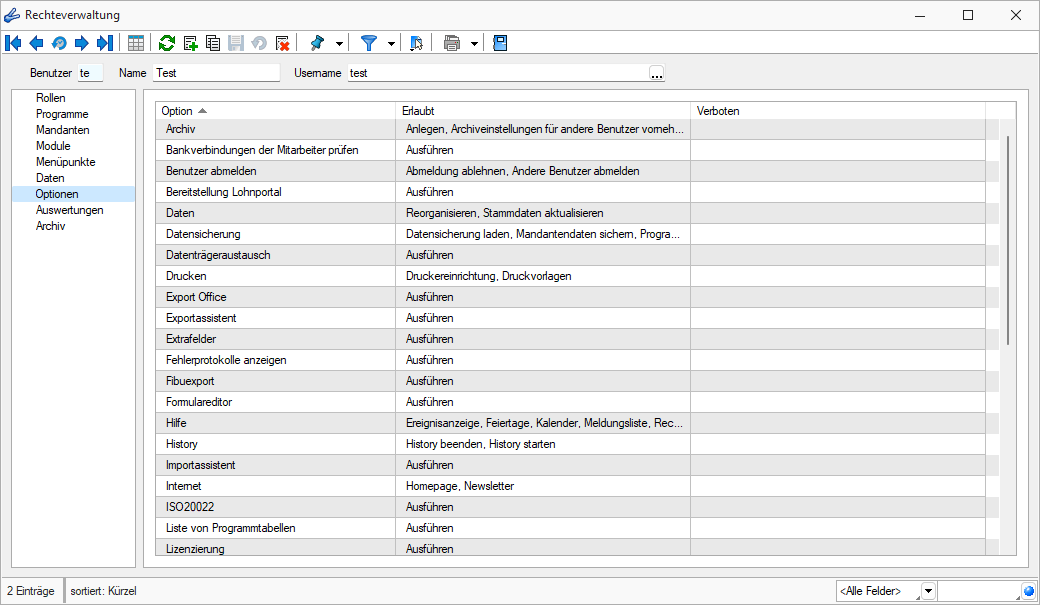Image resolution: width=1040 pixels, height=605 pixels.
Task: Select the Importassistent row
Action: tap(570, 465)
